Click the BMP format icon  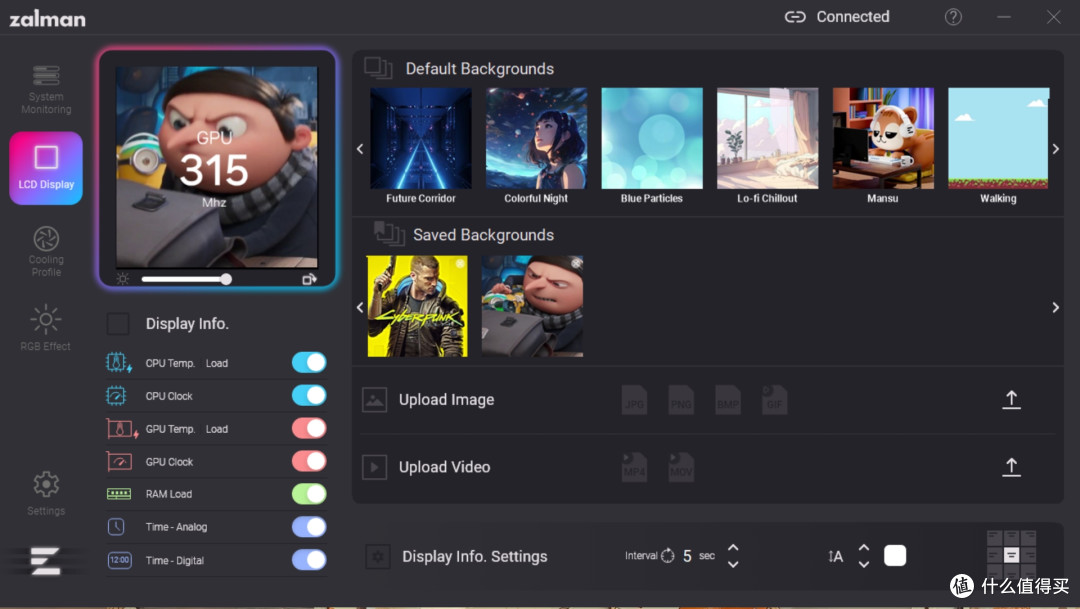click(x=727, y=400)
